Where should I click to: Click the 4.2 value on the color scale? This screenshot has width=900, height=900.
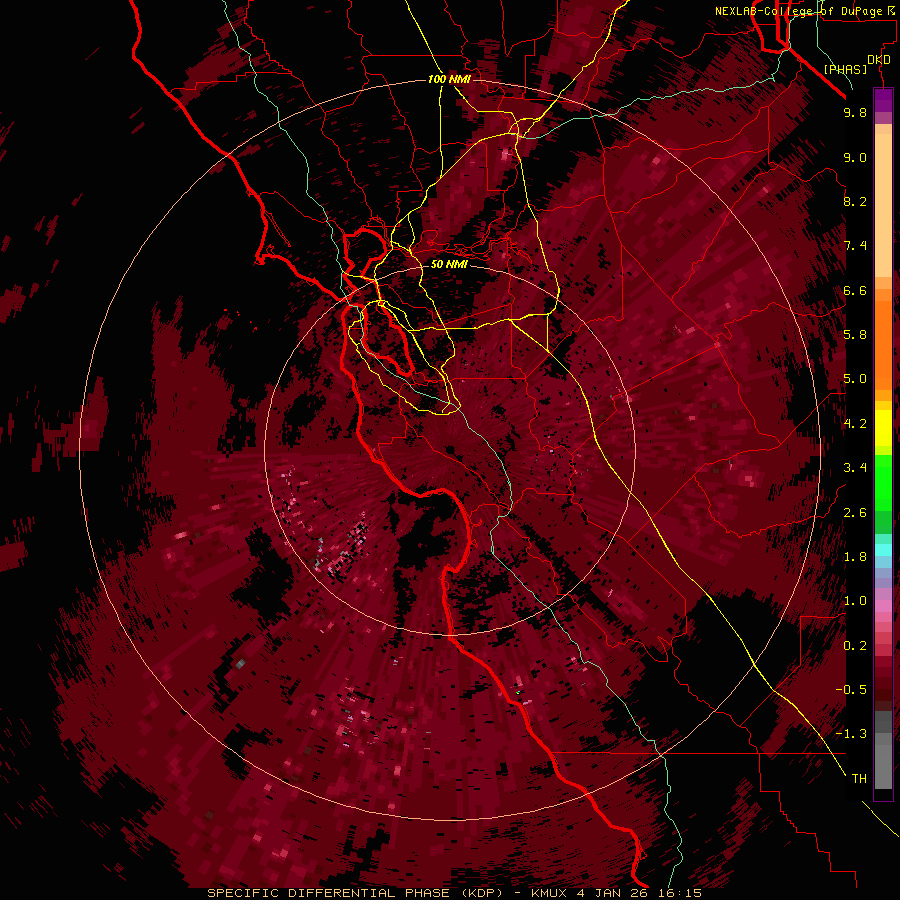point(855,424)
